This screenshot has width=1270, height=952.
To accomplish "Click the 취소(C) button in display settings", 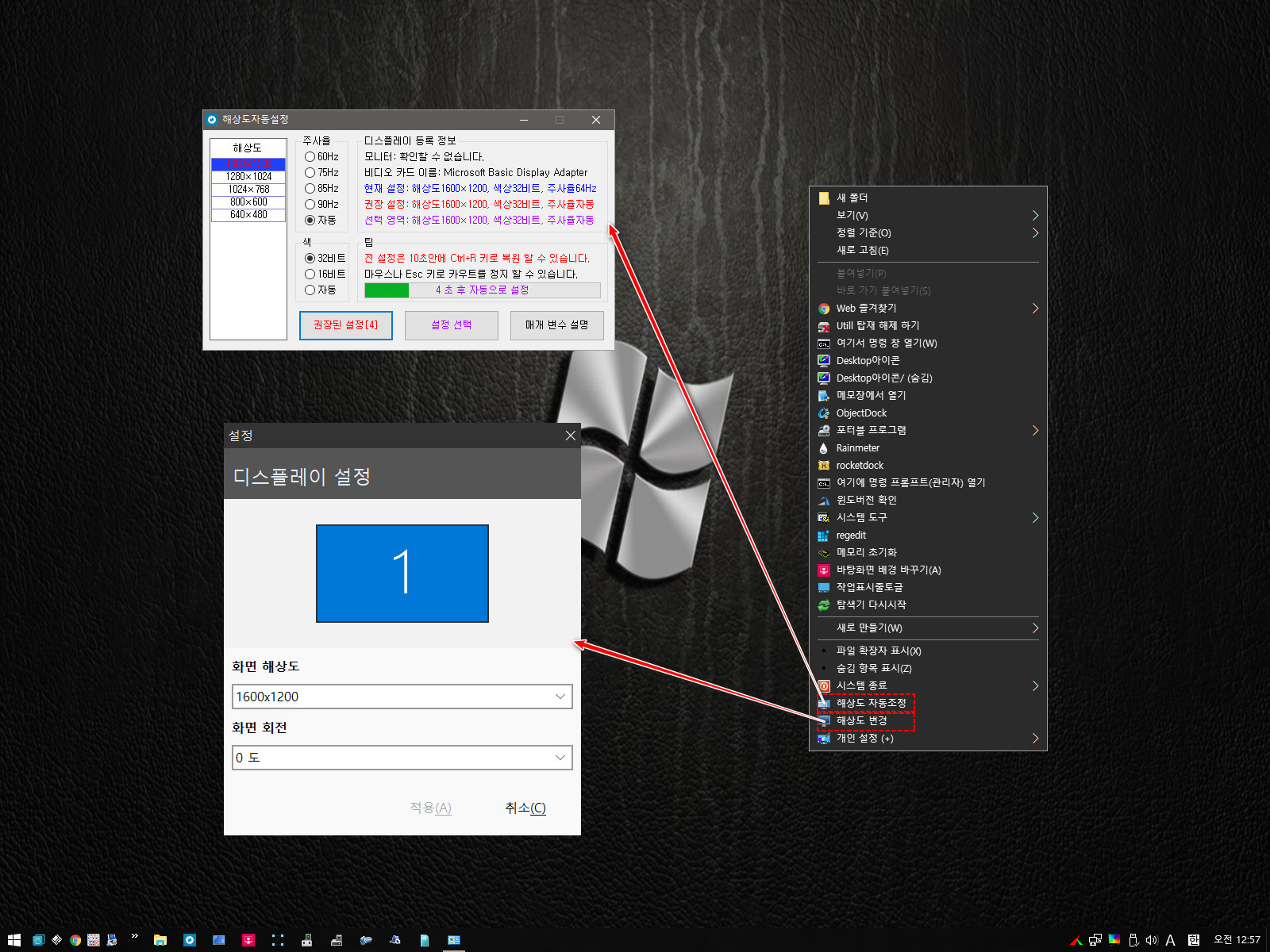I will click(525, 808).
